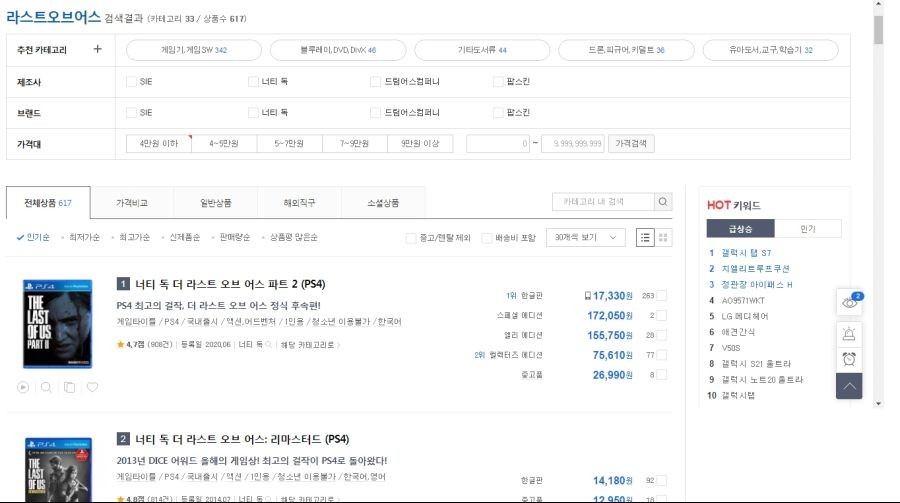
Task: Expand recommended categories with the plus icon
Action: click(x=98, y=49)
